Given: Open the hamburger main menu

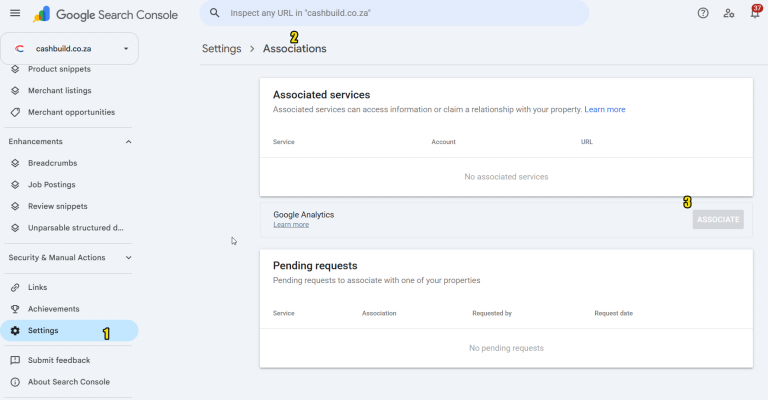Looking at the screenshot, I should [15, 13].
